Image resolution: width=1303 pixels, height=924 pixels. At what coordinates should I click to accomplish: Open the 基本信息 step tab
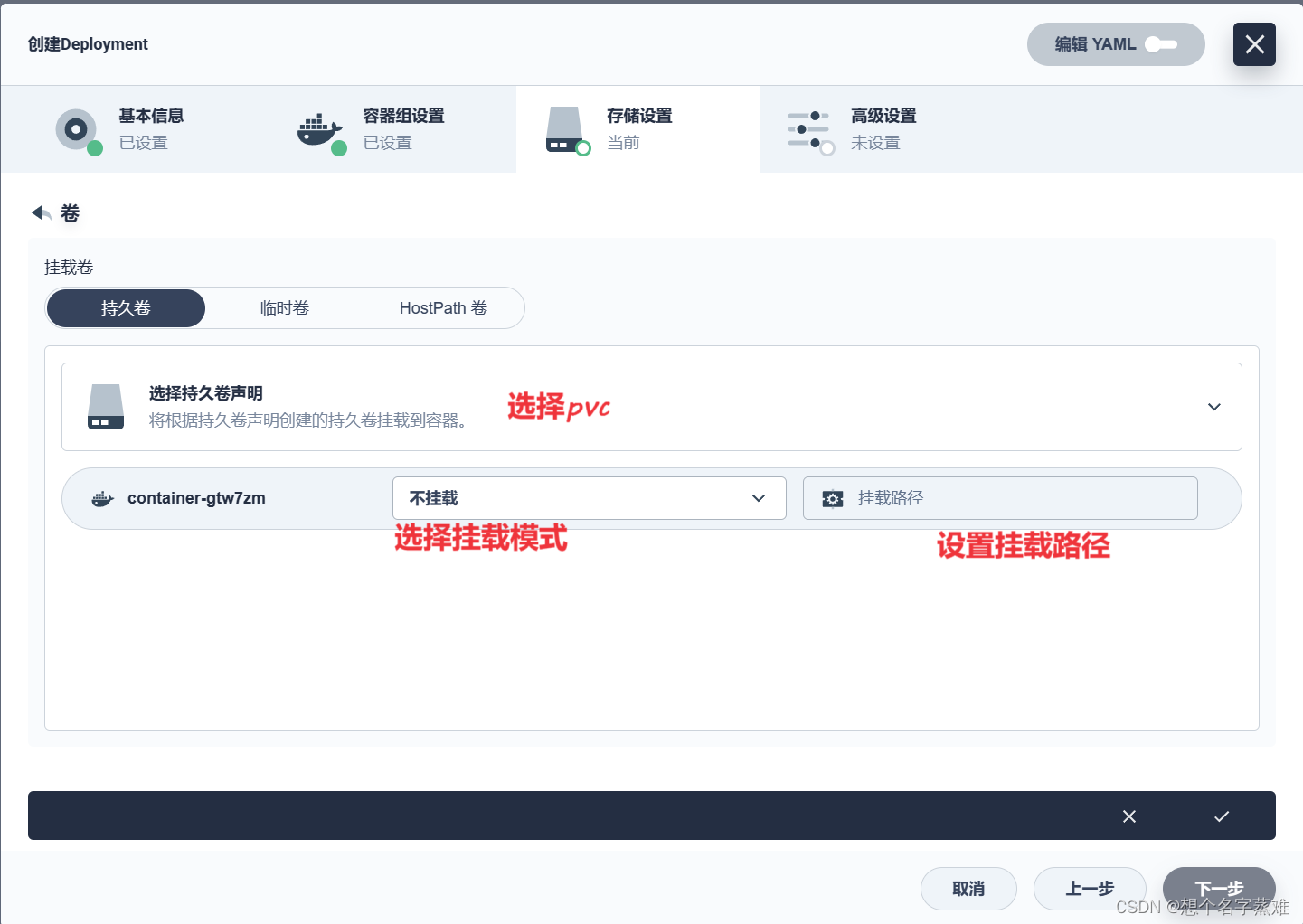pyautogui.click(x=150, y=129)
